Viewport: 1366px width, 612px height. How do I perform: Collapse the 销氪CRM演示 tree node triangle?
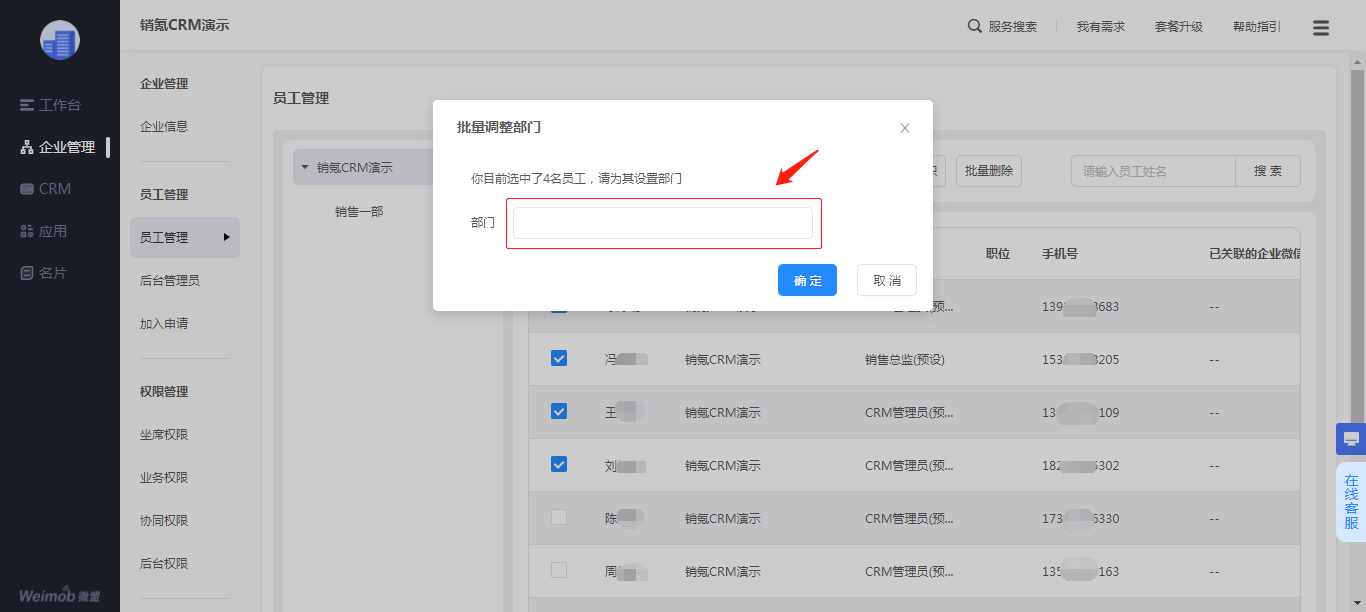coord(304,167)
